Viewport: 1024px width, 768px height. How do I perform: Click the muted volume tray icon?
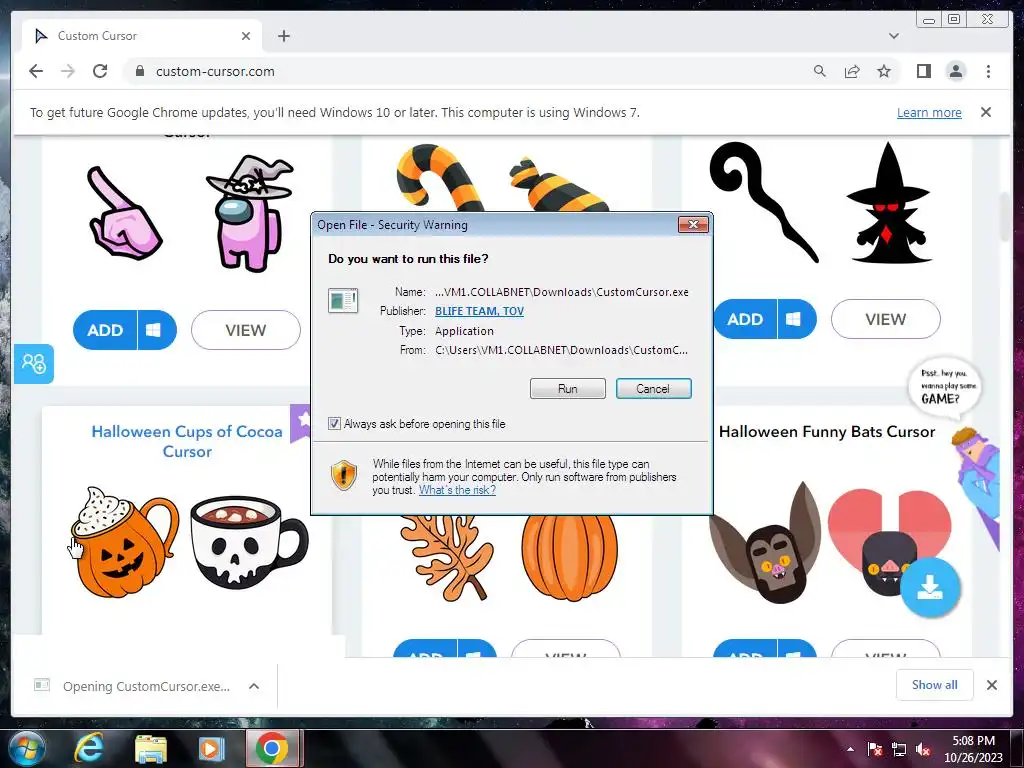point(923,749)
